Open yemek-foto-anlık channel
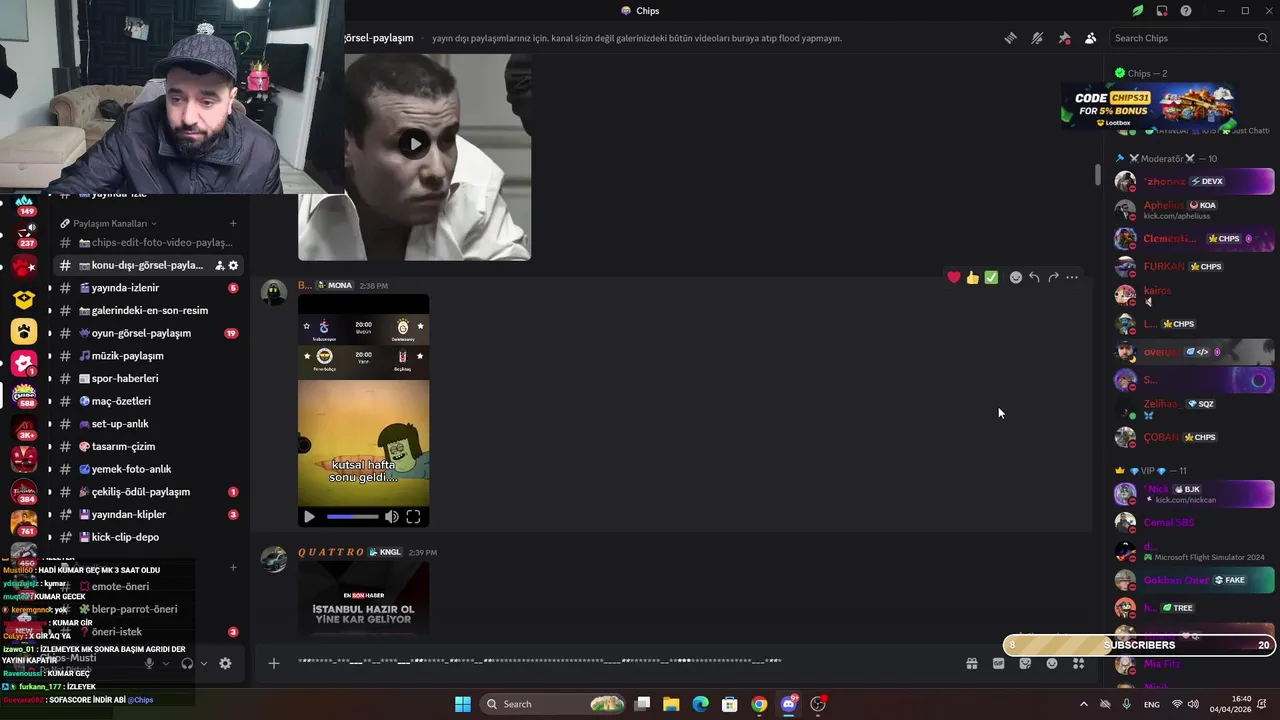 point(148,469)
